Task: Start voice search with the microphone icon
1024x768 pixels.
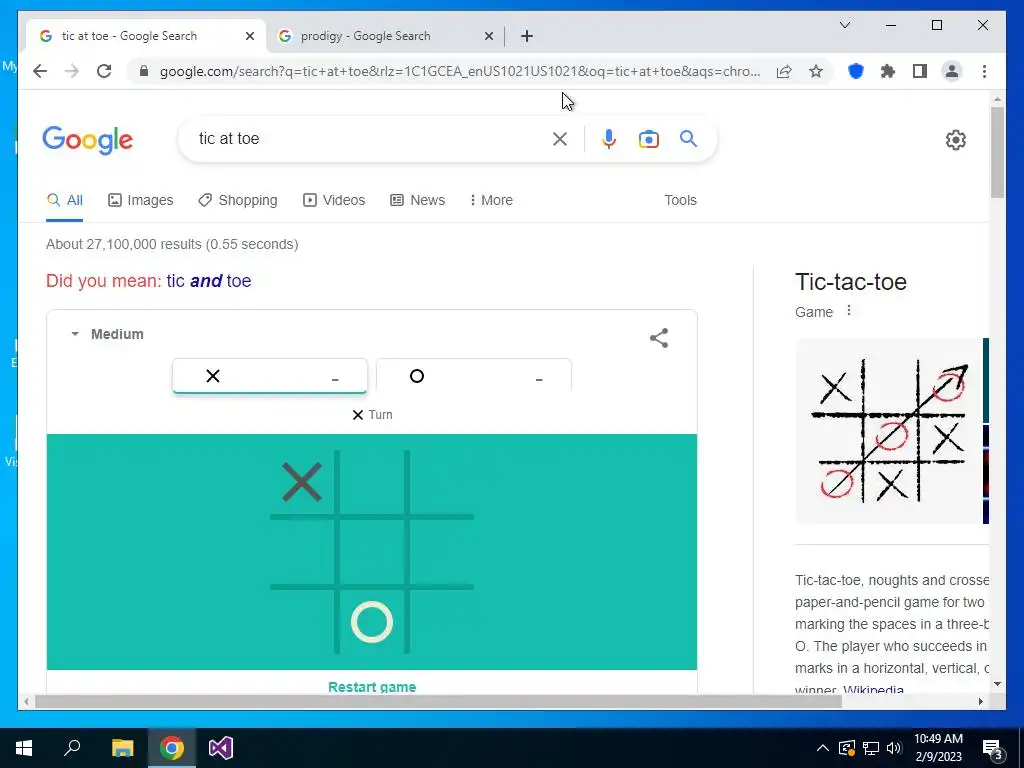Action: point(609,138)
